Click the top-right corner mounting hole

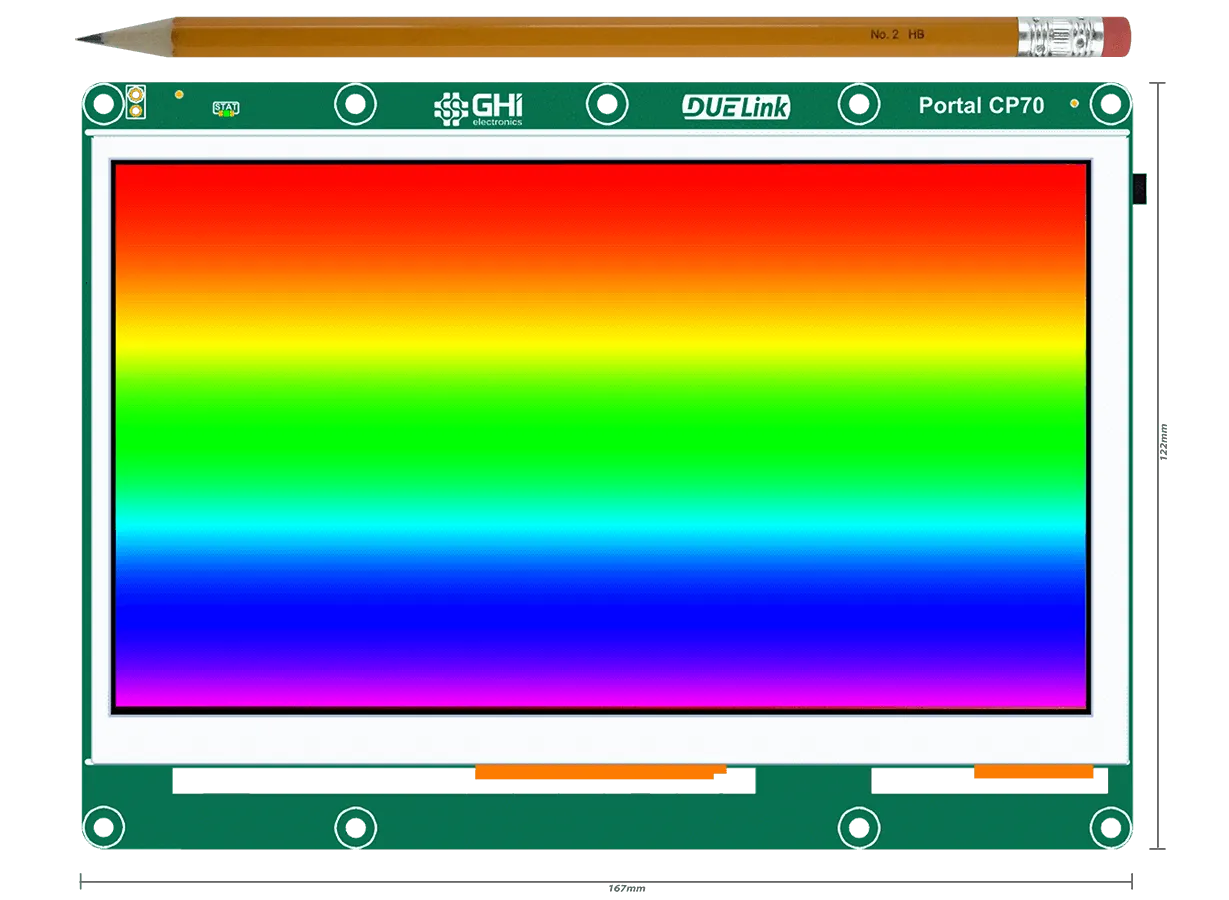pos(1110,103)
